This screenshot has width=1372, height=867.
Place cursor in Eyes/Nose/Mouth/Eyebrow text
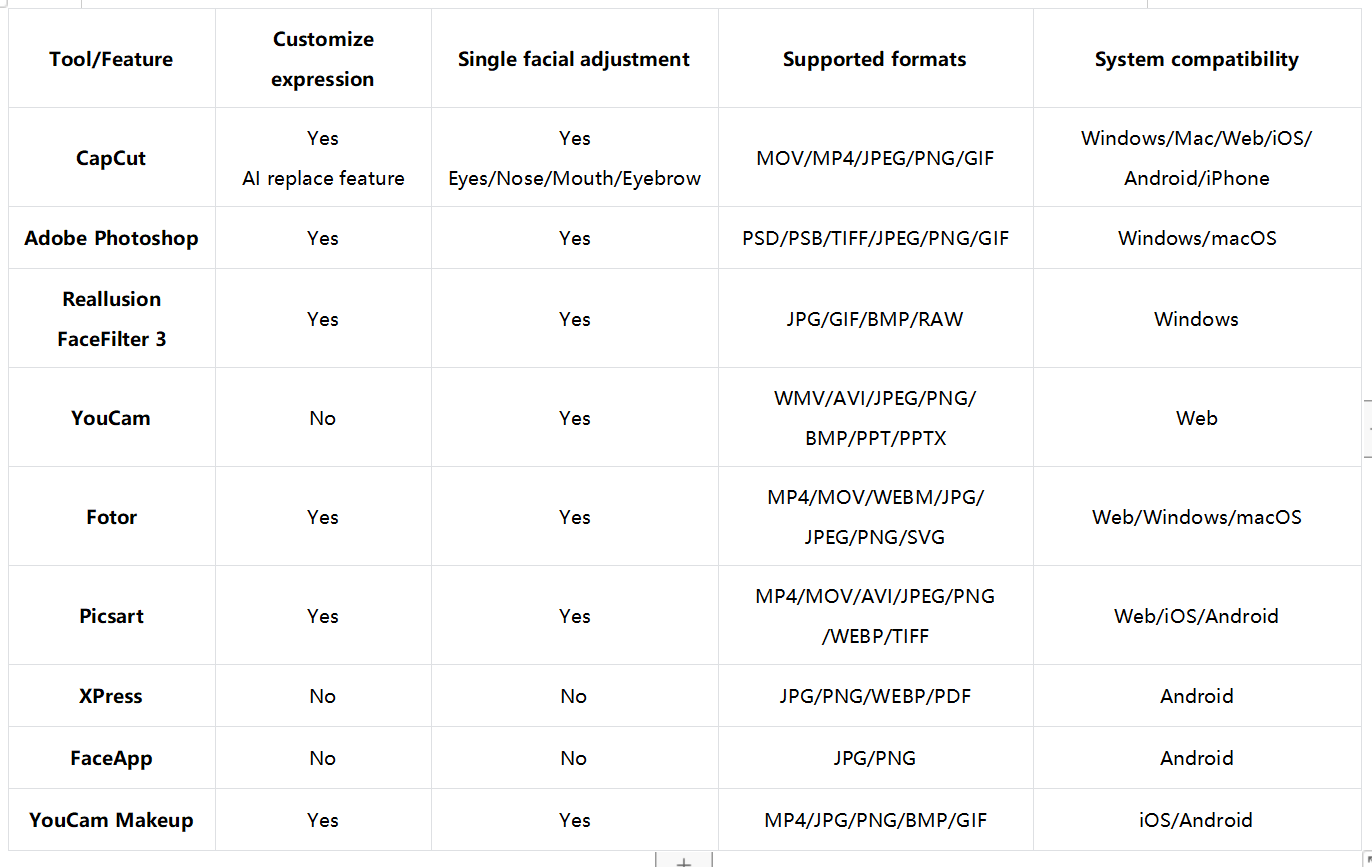coord(574,179)
